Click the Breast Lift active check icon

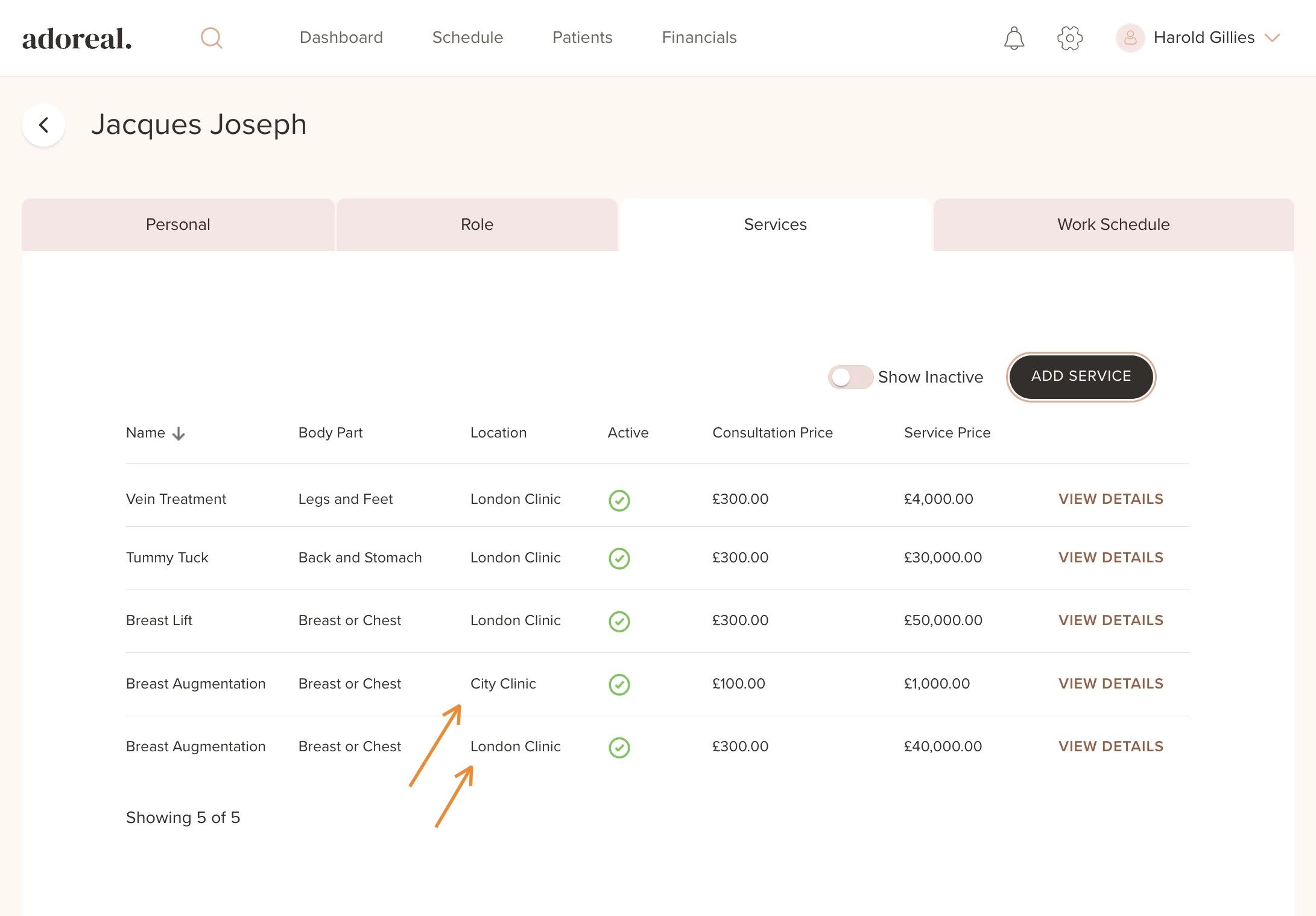[x=619, y=621]
